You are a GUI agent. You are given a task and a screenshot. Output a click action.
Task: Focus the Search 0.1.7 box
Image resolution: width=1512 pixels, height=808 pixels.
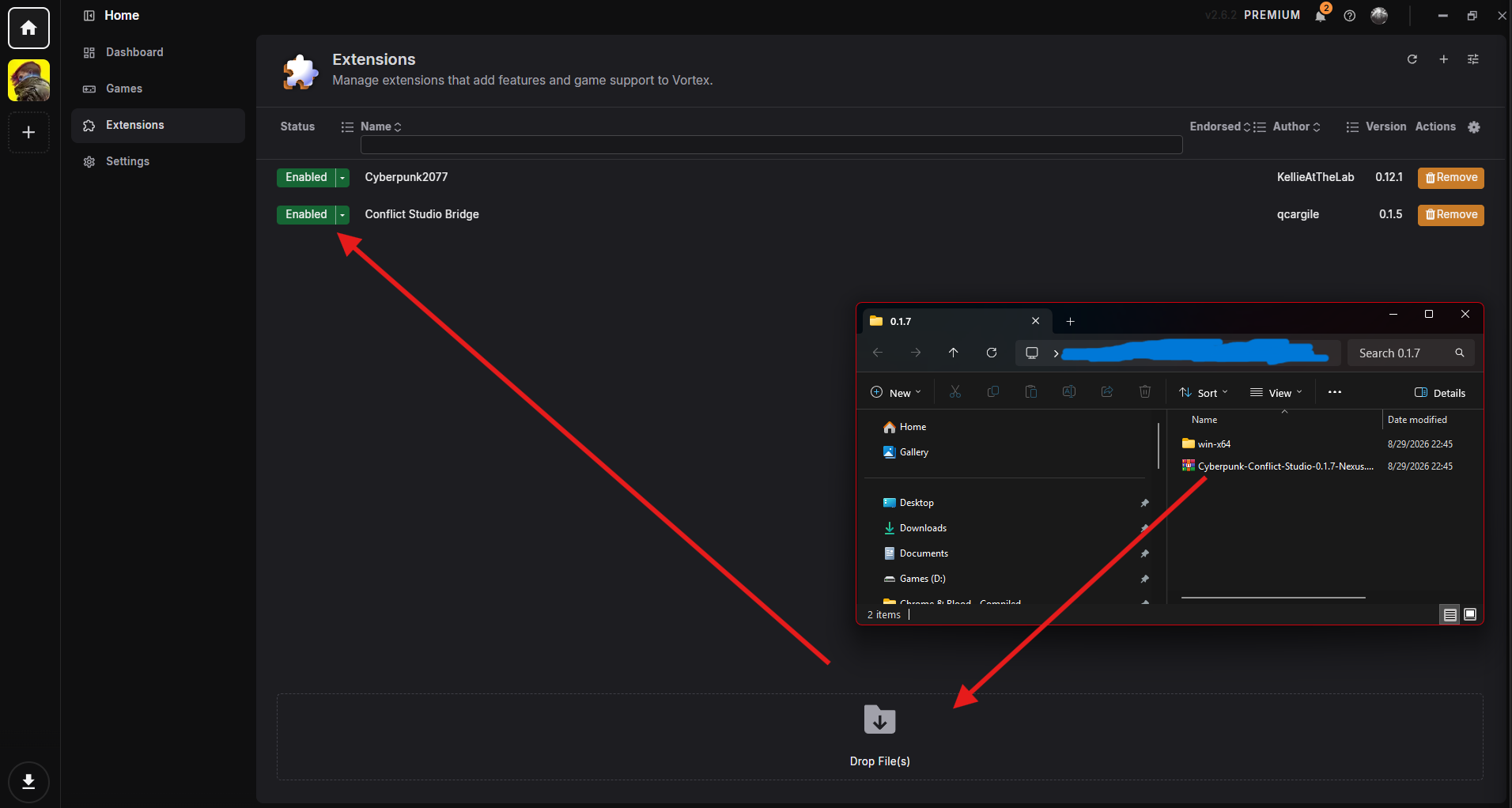click(x=1411, y=353)
